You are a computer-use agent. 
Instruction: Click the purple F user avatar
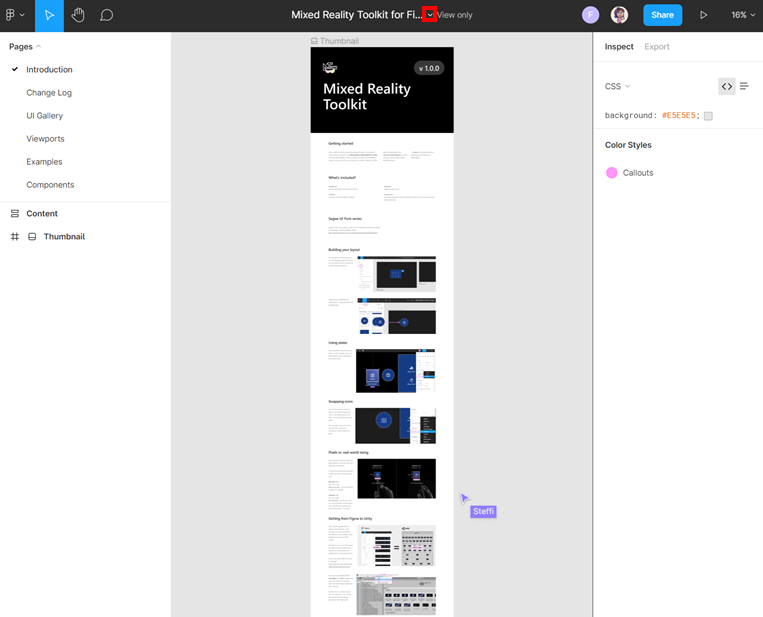click(590, 15)
